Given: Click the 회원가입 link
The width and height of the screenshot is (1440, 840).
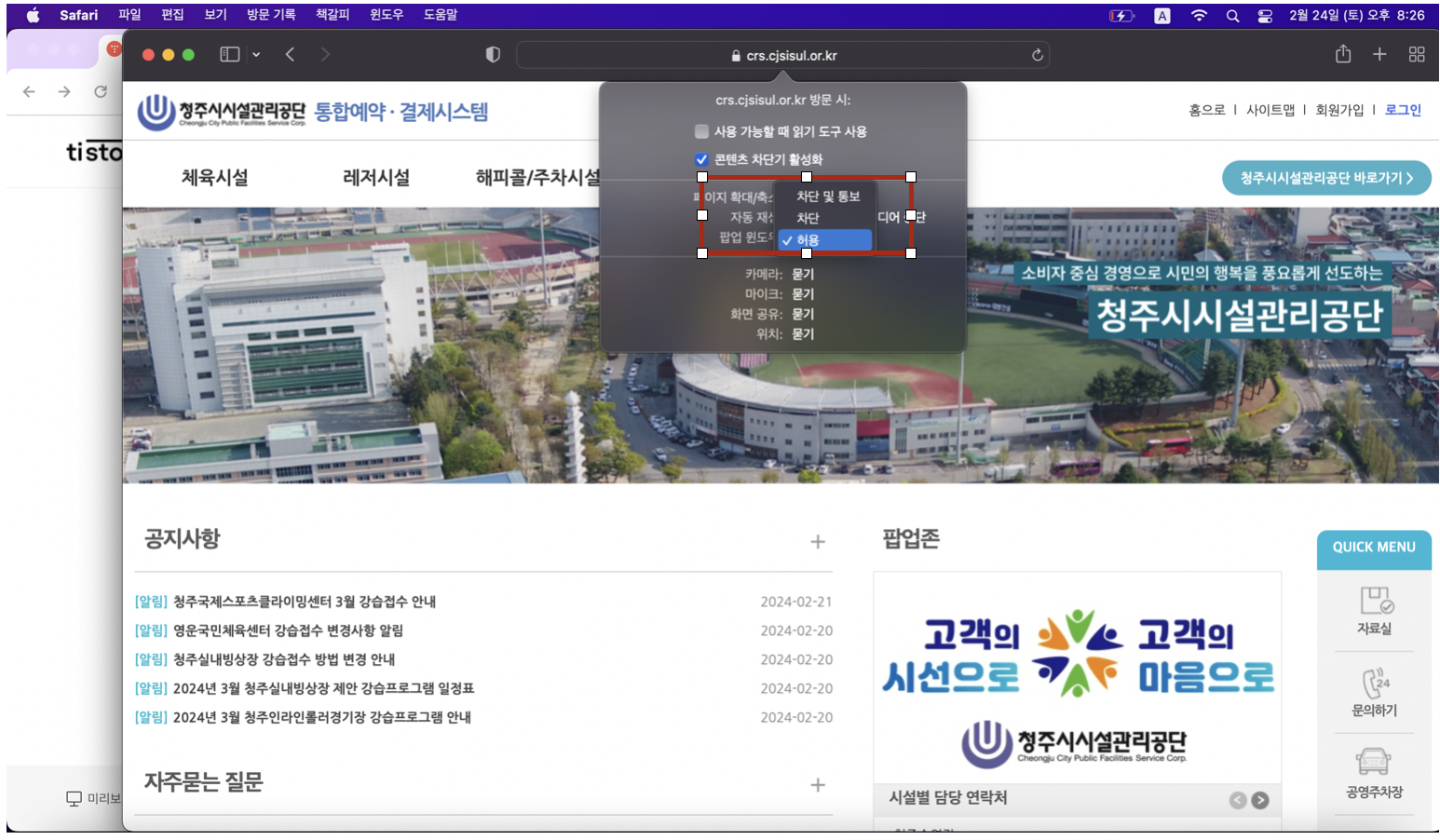Looking at the screenshot, I should 1339,110.
